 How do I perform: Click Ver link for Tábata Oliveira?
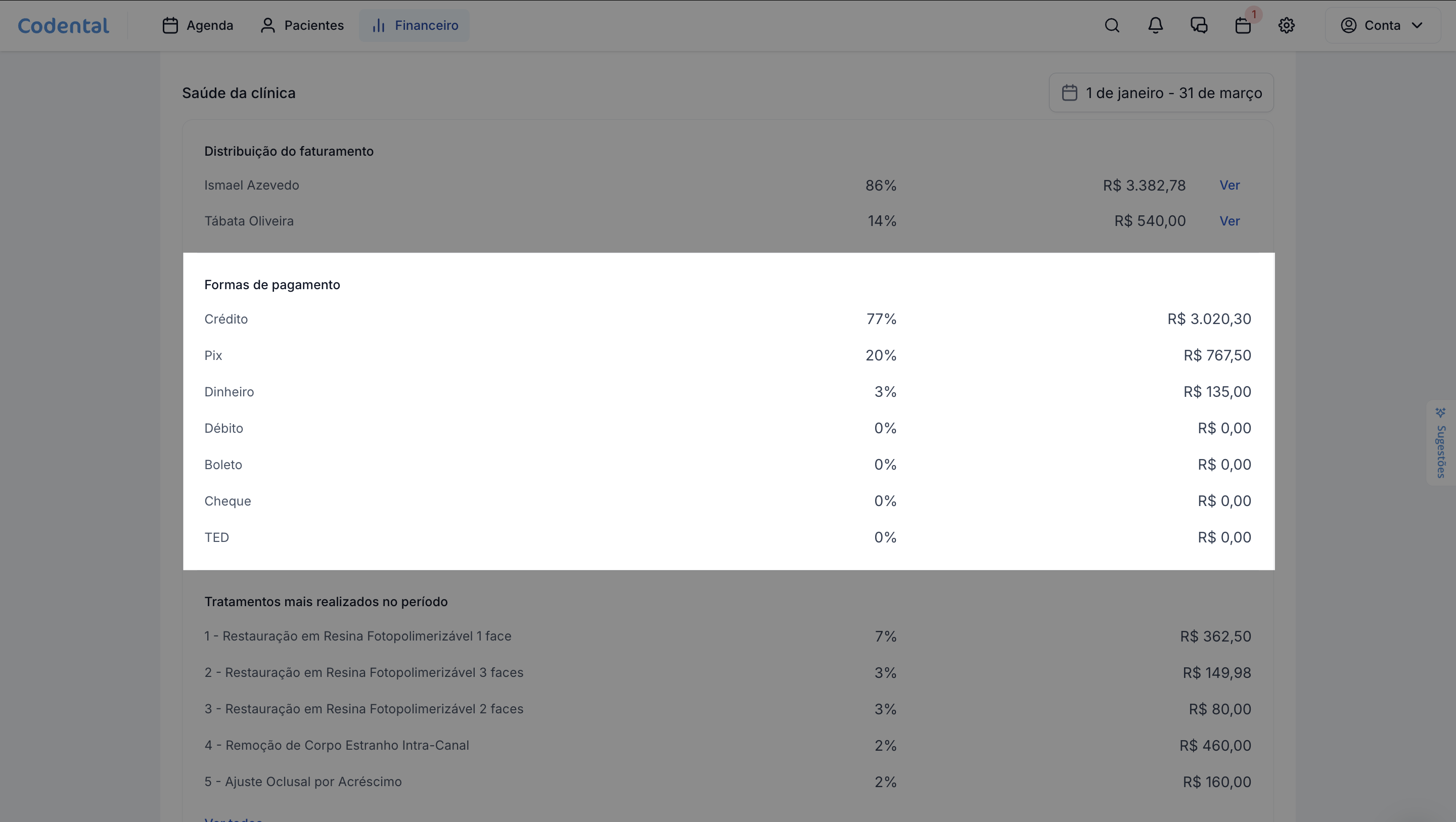[1230, 221]
